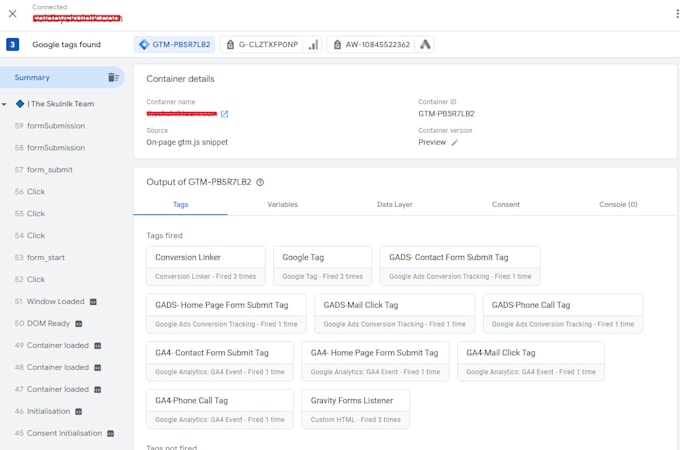Screen dimensions: 680x450
Task: Open container name external link icon
Action: coord(224,114)
